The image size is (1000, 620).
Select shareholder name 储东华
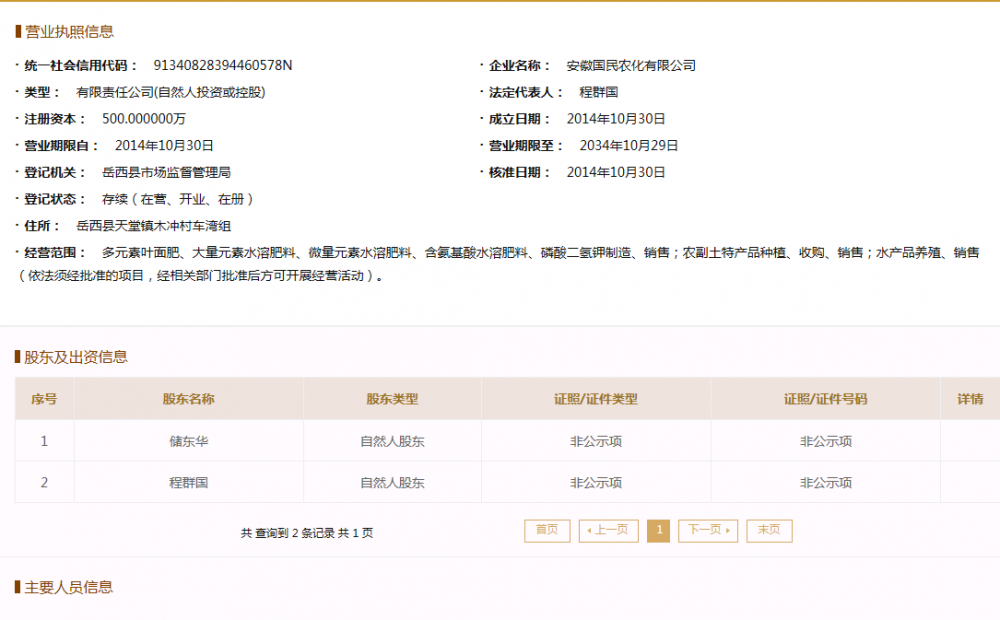pos(189,441)
